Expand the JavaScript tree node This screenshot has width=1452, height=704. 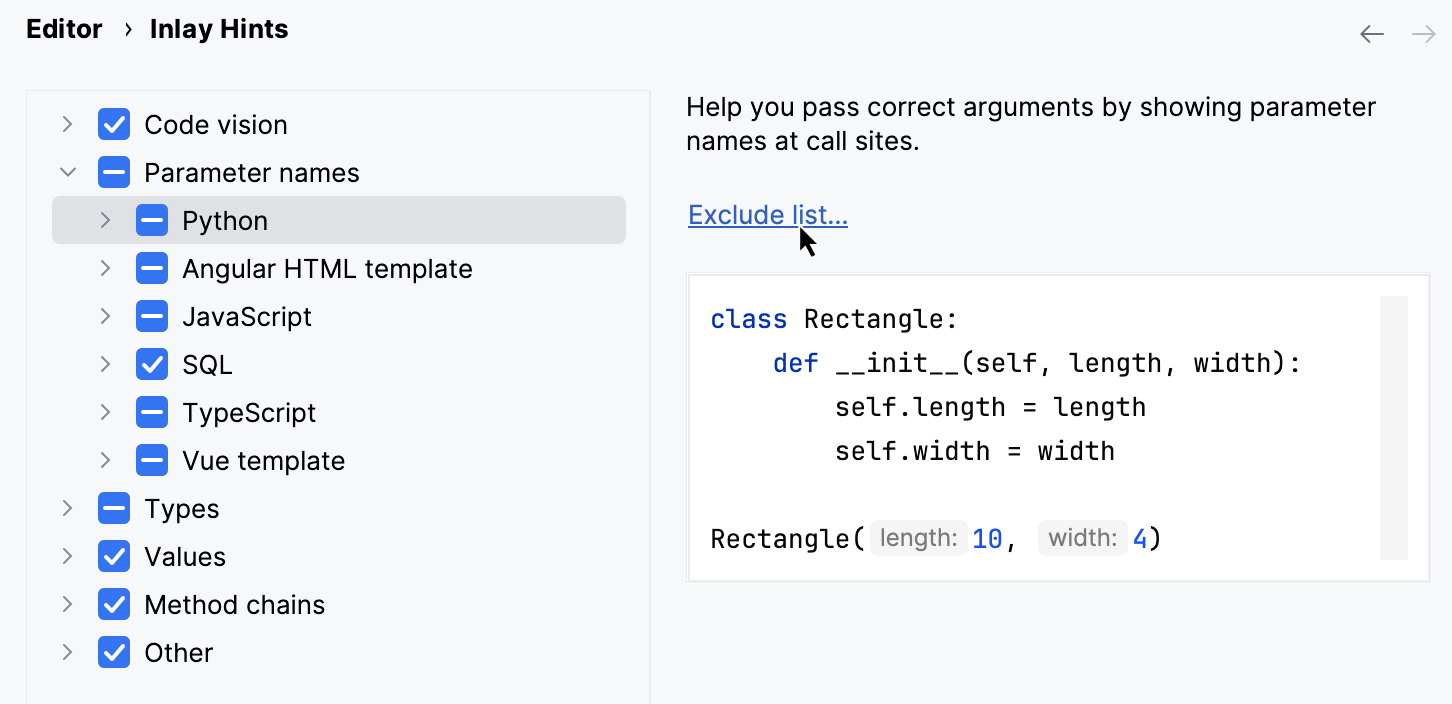105,316
